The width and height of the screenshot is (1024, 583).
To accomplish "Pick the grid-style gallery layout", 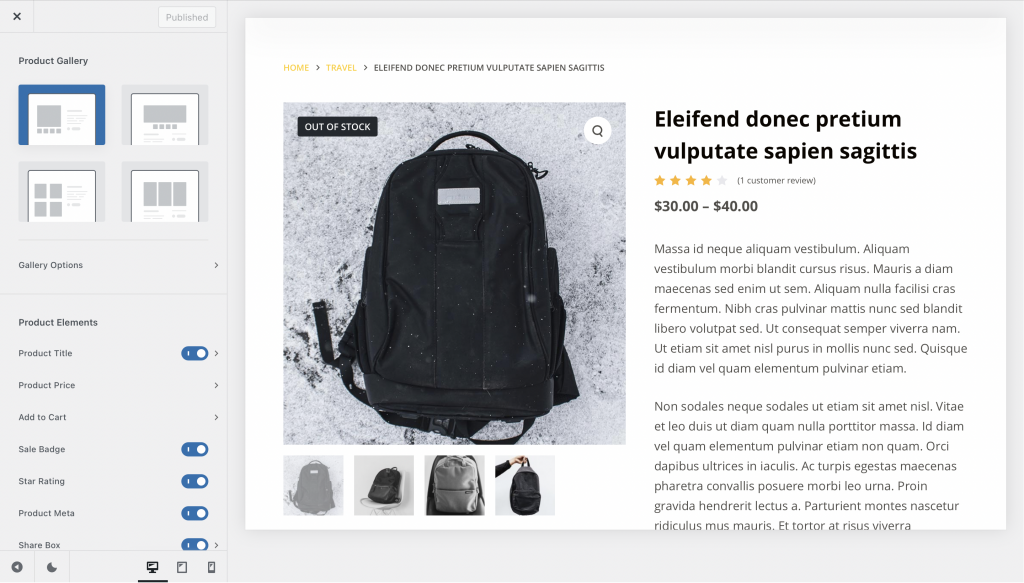I will pyautogui.click(x=61, y=192).
